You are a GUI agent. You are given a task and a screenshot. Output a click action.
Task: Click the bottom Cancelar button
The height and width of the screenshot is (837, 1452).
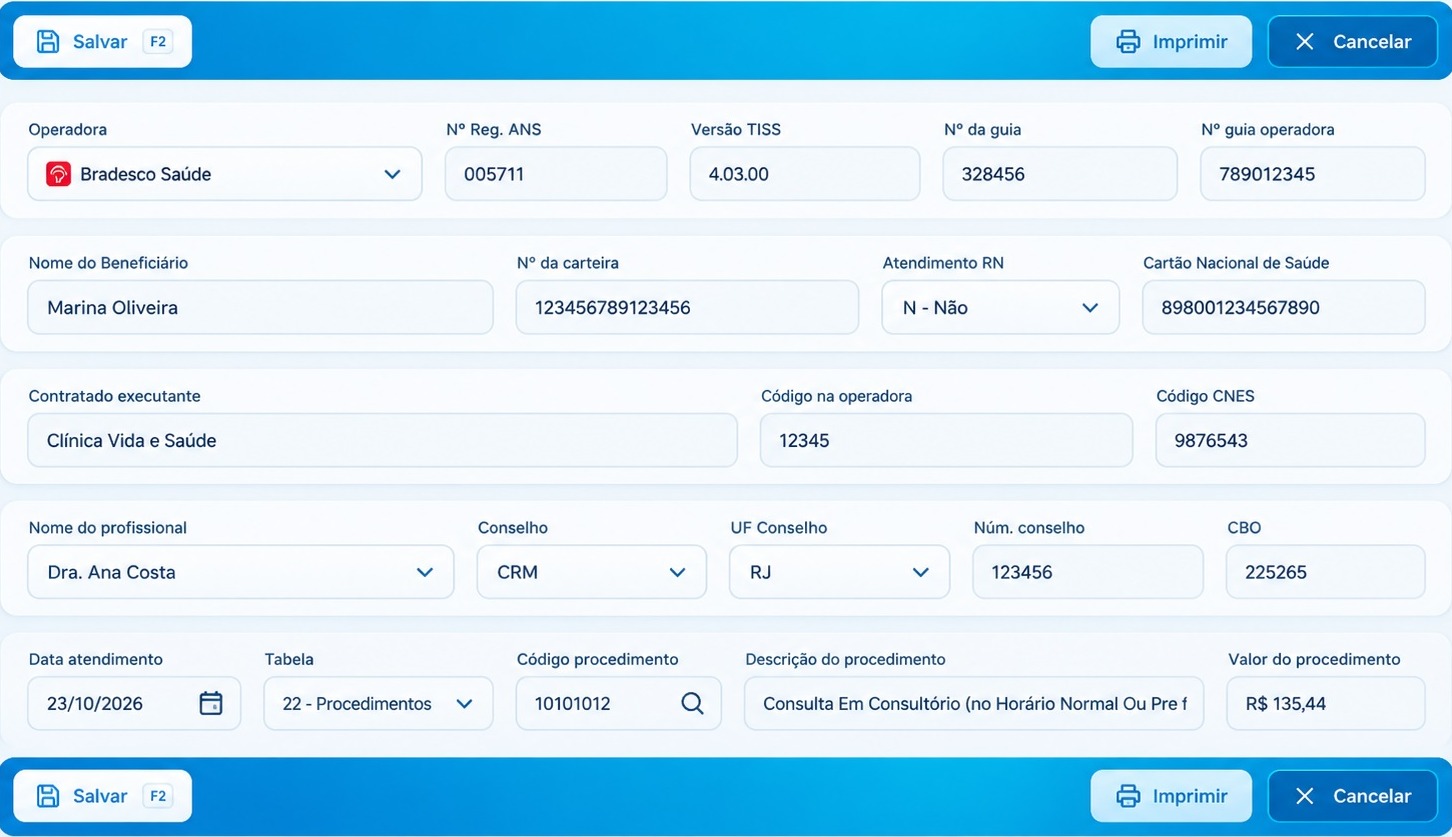[1353, 796]
